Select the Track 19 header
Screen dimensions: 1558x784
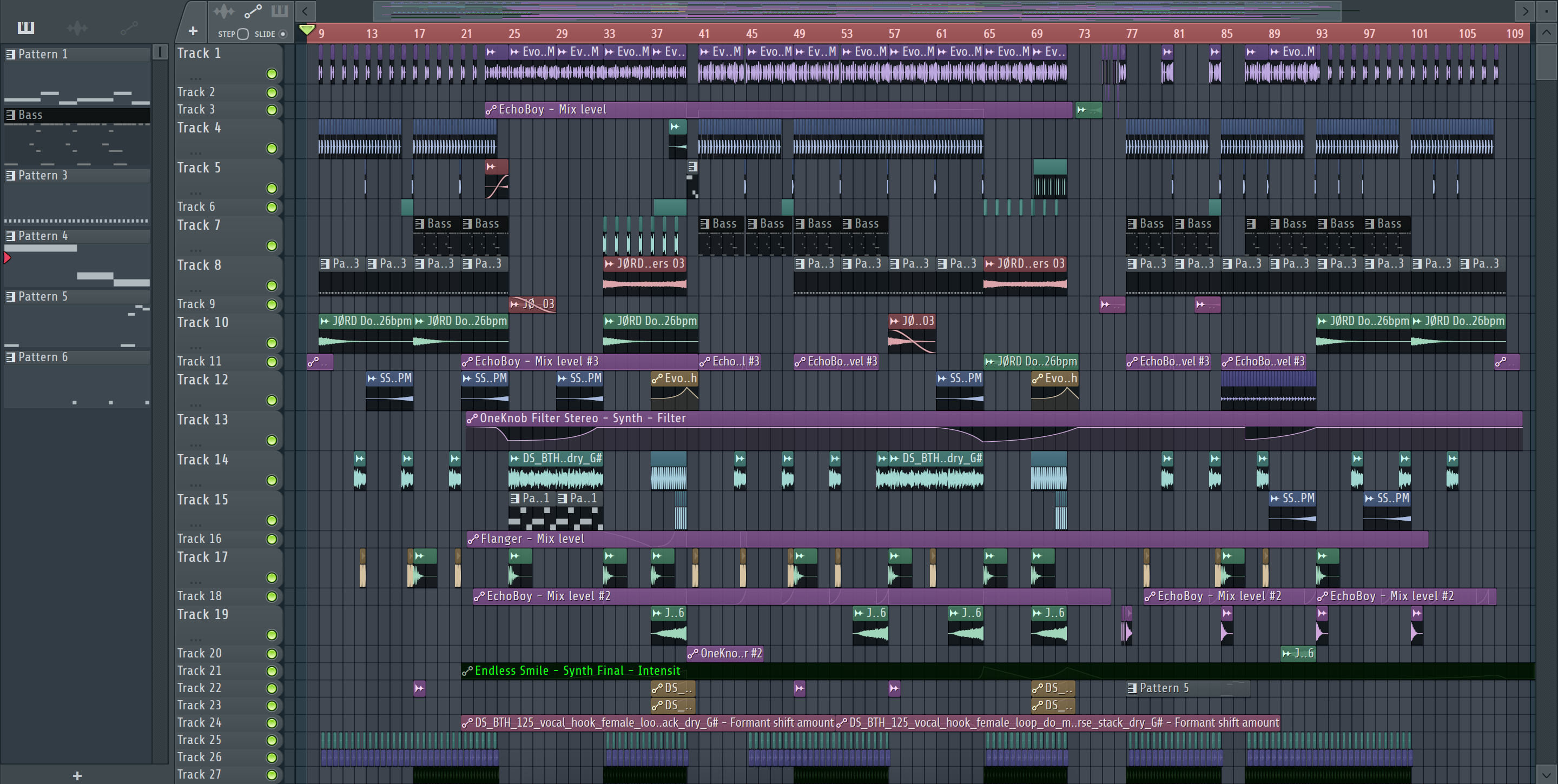point(229,625)
